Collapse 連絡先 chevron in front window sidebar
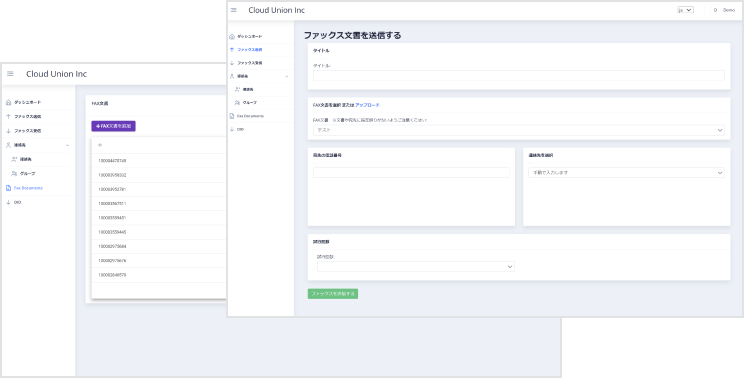 coord(287,76)
